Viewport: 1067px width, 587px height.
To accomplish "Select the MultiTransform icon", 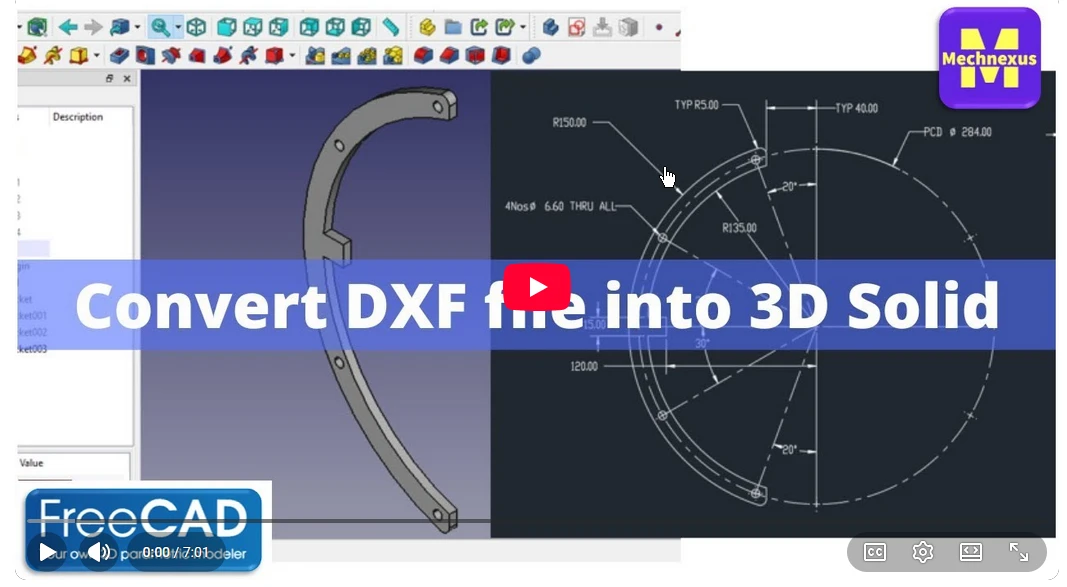I will coord(393,55).
